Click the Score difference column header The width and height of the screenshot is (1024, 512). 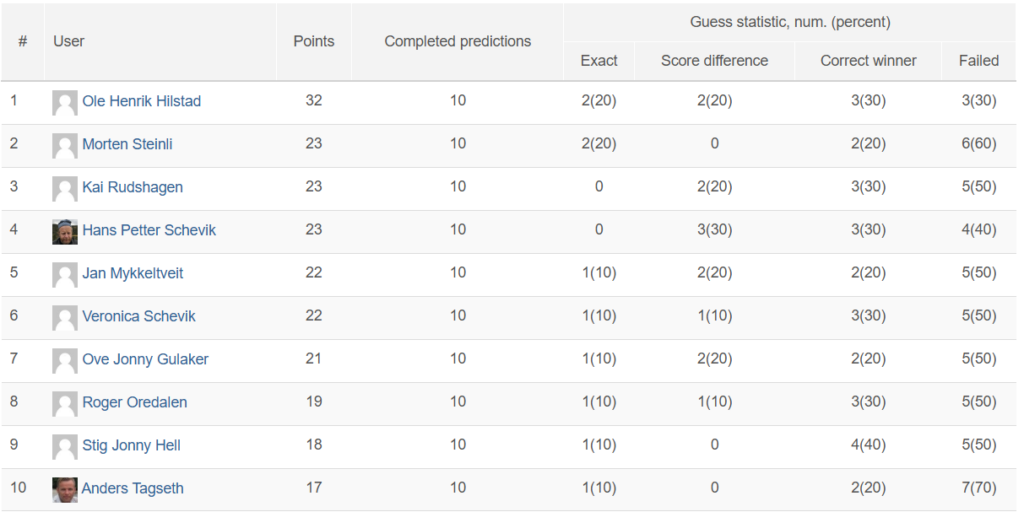pos(714,61)
